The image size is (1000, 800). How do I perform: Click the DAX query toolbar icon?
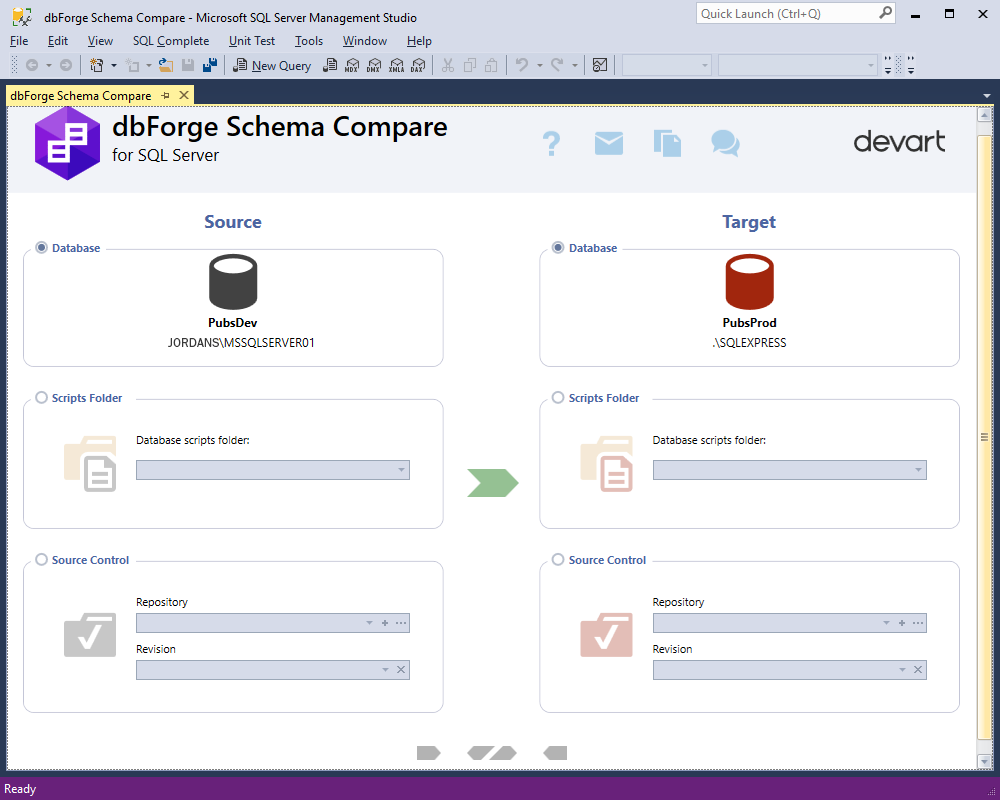coord(418,65)
